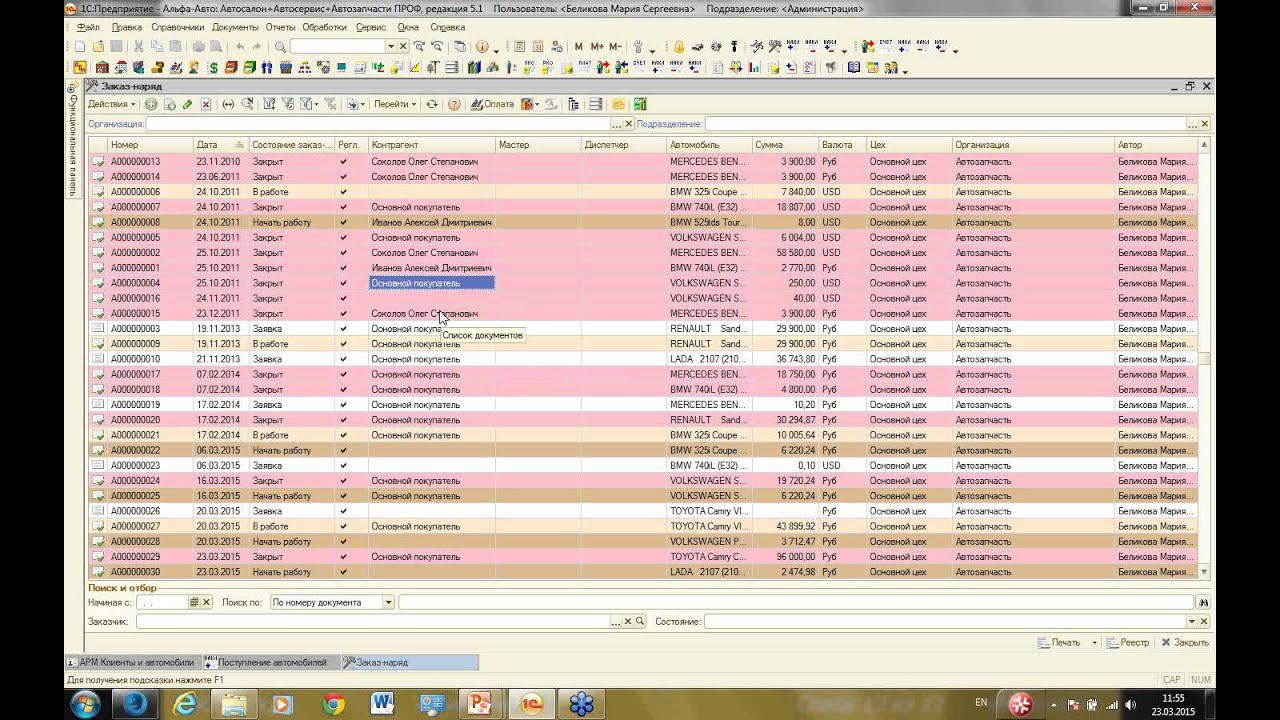Expand the top toolbar search field dropdown

tap(391, 47)
